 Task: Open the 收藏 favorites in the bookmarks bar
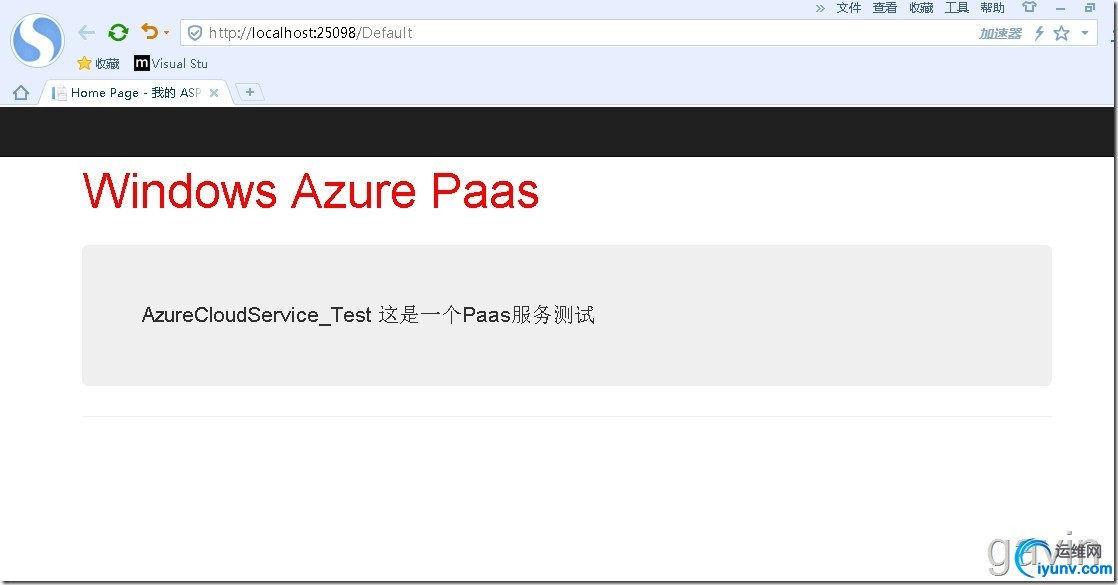click(x=98, y=63)
